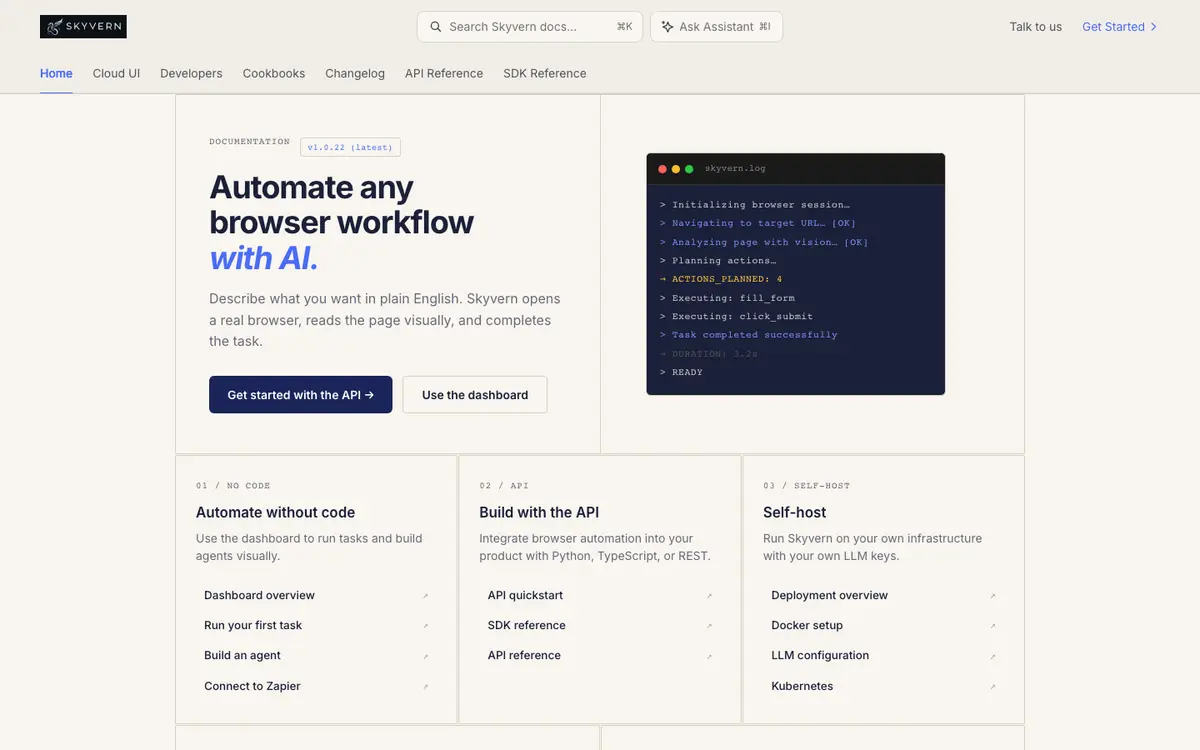Image resolution: width=1200 pixels, height=750 pixels.
Task: Click arrow icon beside API quickstart
Action: pos(709,596)
